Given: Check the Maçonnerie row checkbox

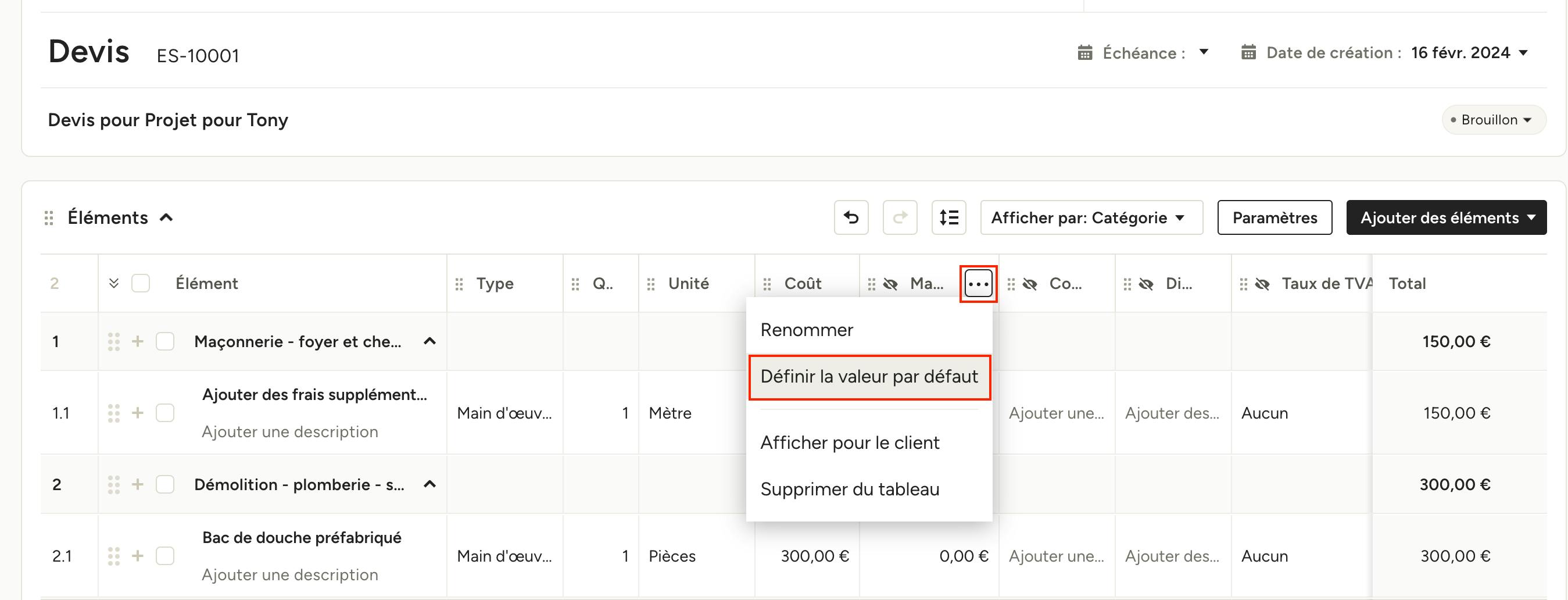Looking at the screenshot, I should (x=165, y=341).
